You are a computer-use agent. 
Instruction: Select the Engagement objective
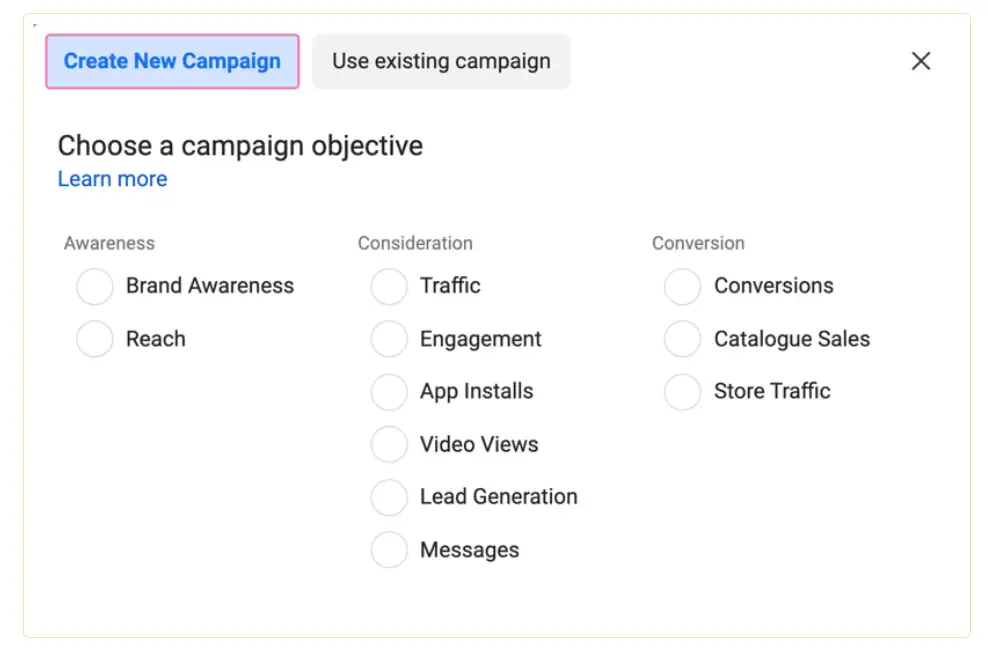[x=389, y=339]
